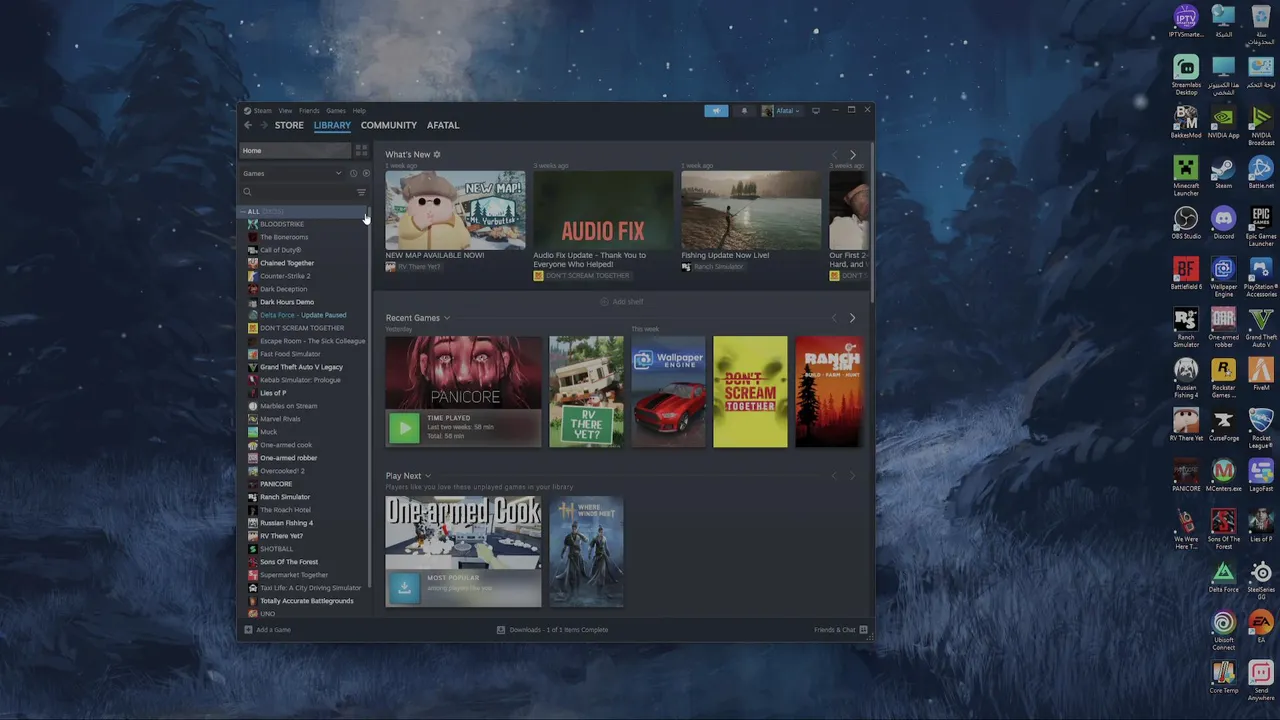
Task: Open the AFATAL profile tab
Action: click(443, 125)
